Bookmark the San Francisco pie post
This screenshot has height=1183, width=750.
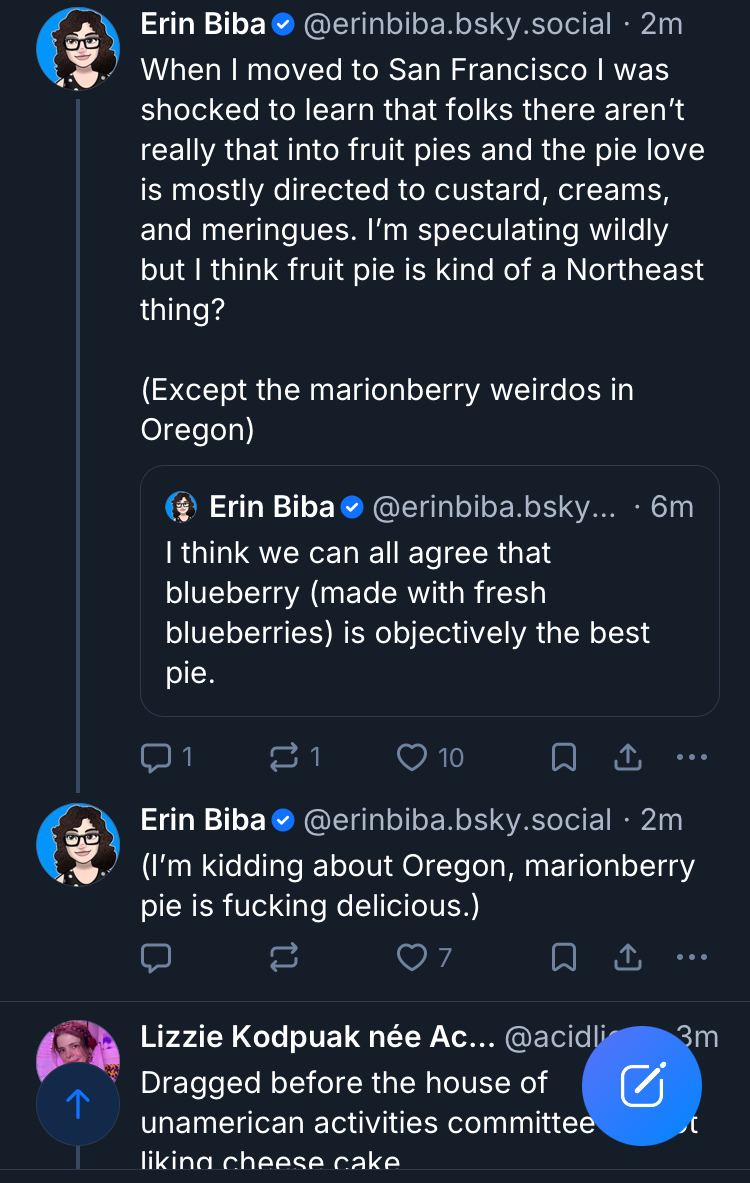pyautogui.click(x=564, y=758)
